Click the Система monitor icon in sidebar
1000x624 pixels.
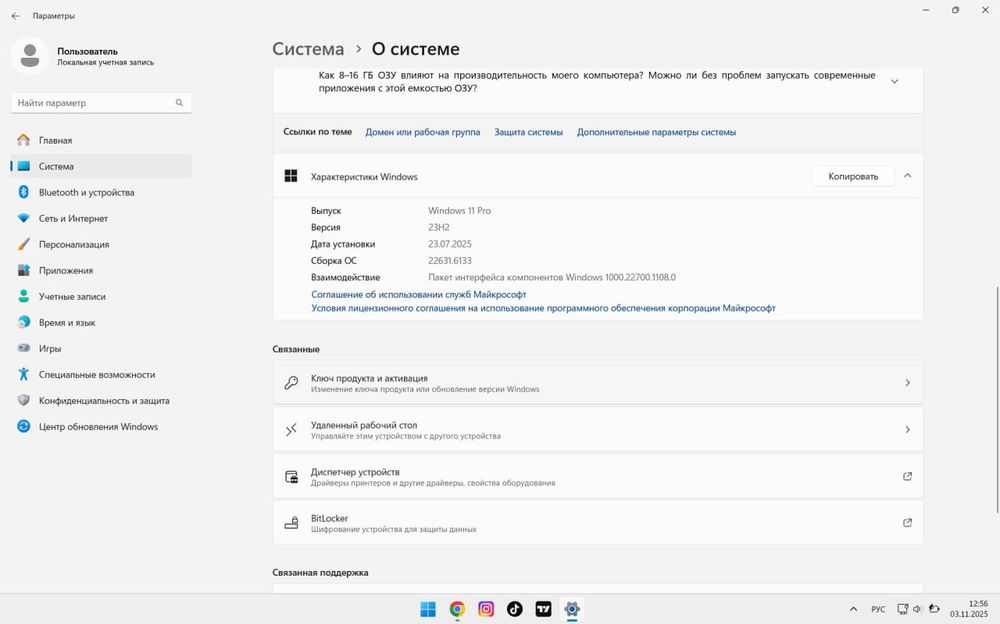pos(24,166)
